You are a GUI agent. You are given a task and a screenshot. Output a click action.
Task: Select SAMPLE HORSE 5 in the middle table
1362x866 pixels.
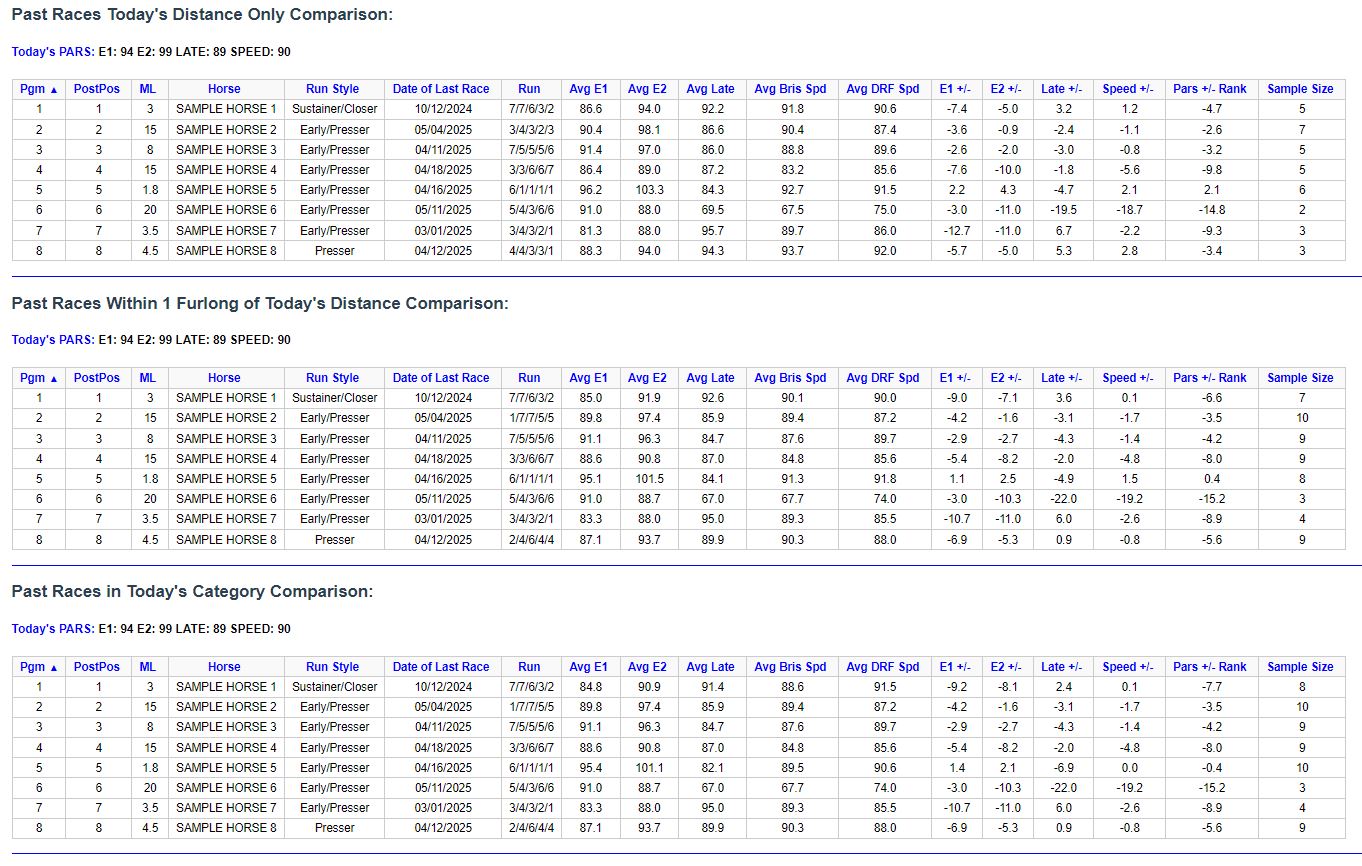tap(224, 478)
